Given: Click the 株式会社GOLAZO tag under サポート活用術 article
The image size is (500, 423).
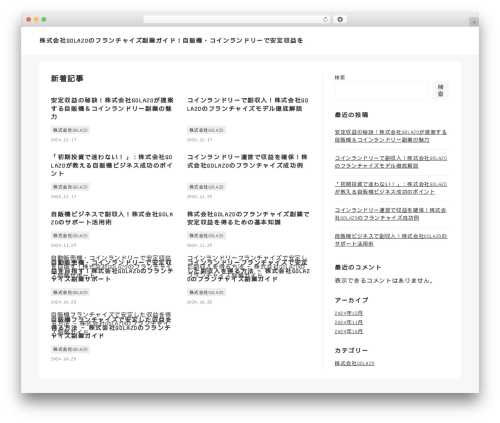Looking at the screenshot, I should (x=70, y=236).
